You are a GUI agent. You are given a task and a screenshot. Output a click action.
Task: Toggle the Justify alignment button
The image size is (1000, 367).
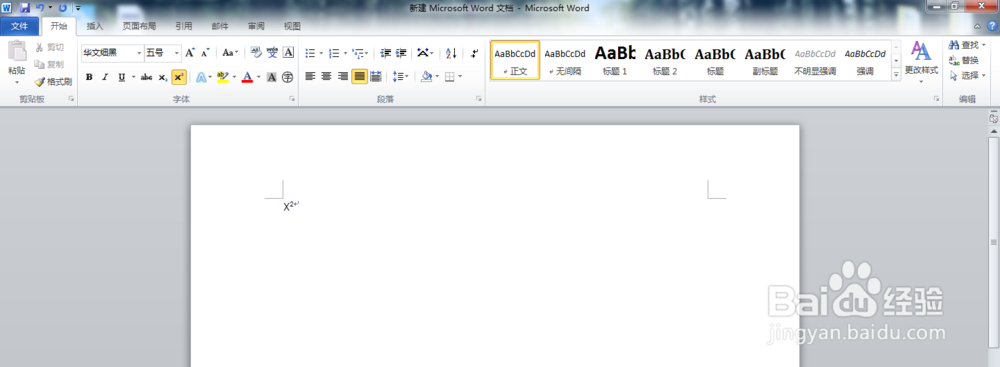click(360, 77)
